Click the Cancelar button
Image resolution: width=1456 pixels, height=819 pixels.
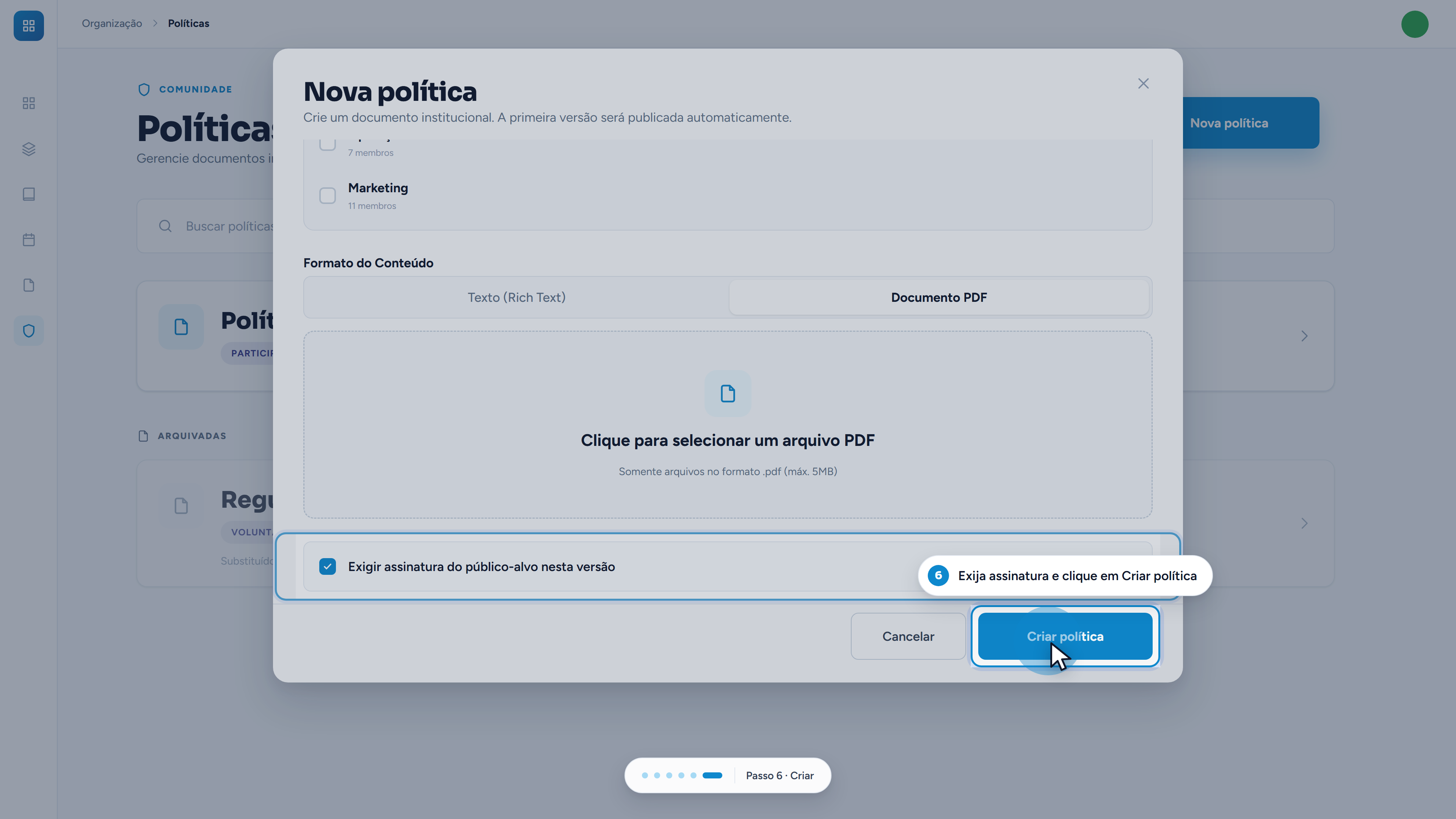point(908,637)
